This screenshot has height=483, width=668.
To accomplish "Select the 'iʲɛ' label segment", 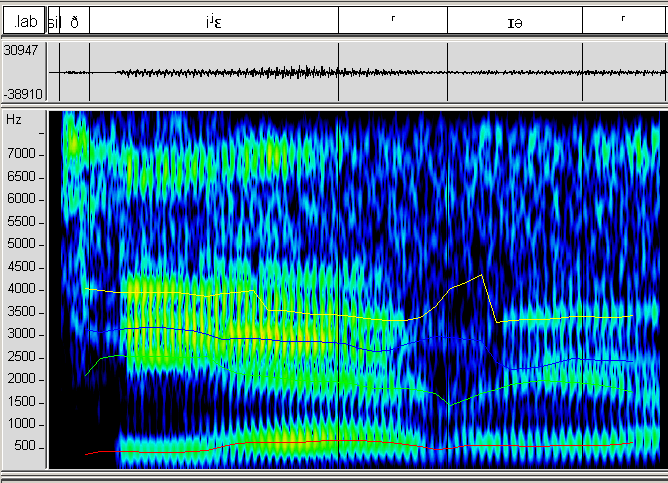I will [x=213, y=20].
